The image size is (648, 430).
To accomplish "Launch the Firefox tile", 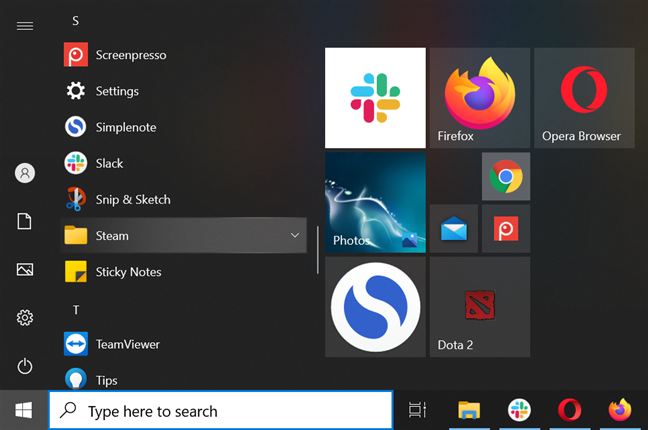I will (480, 98).
